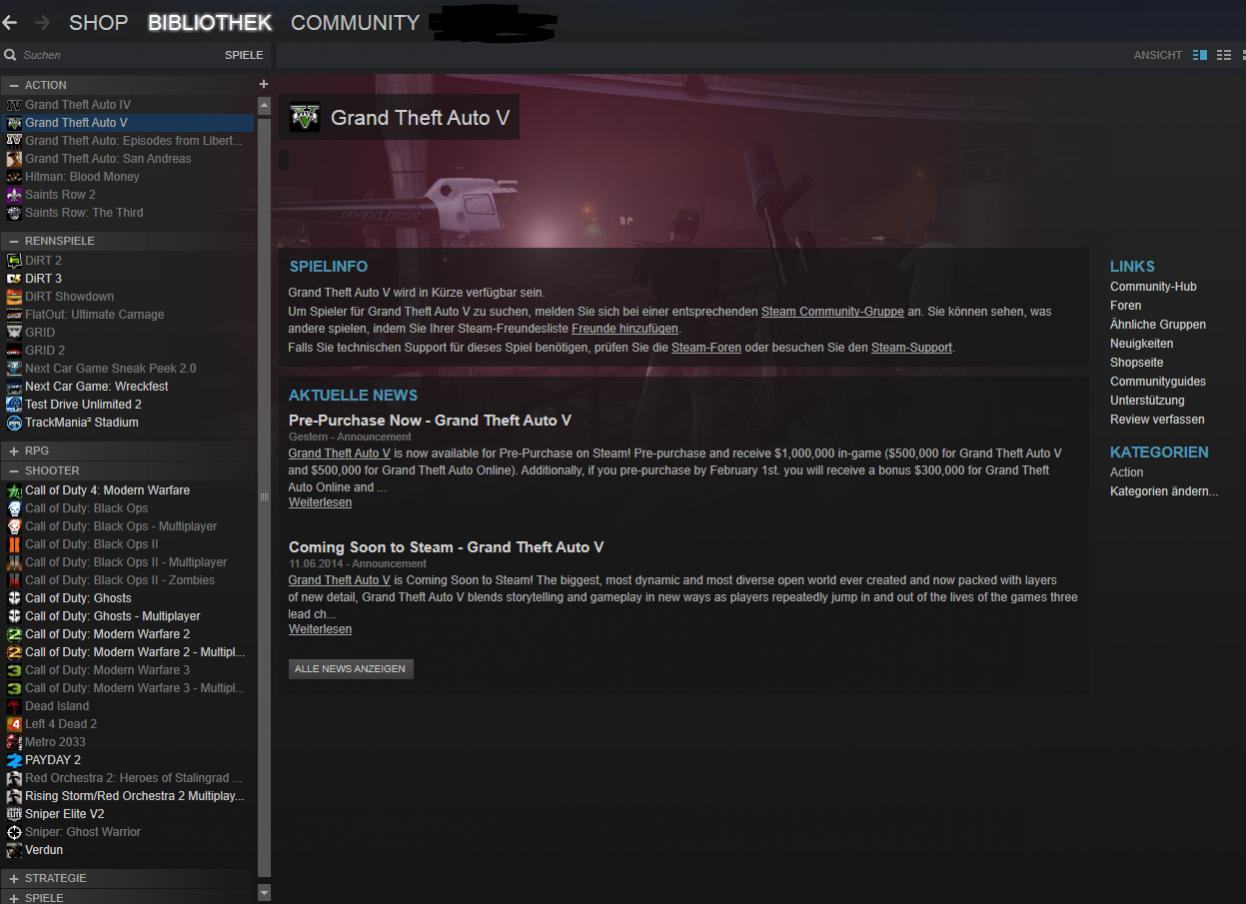
Task: Click the Grand Theft Auto: San Andreas icon
Action: click(x=14, y=159)
